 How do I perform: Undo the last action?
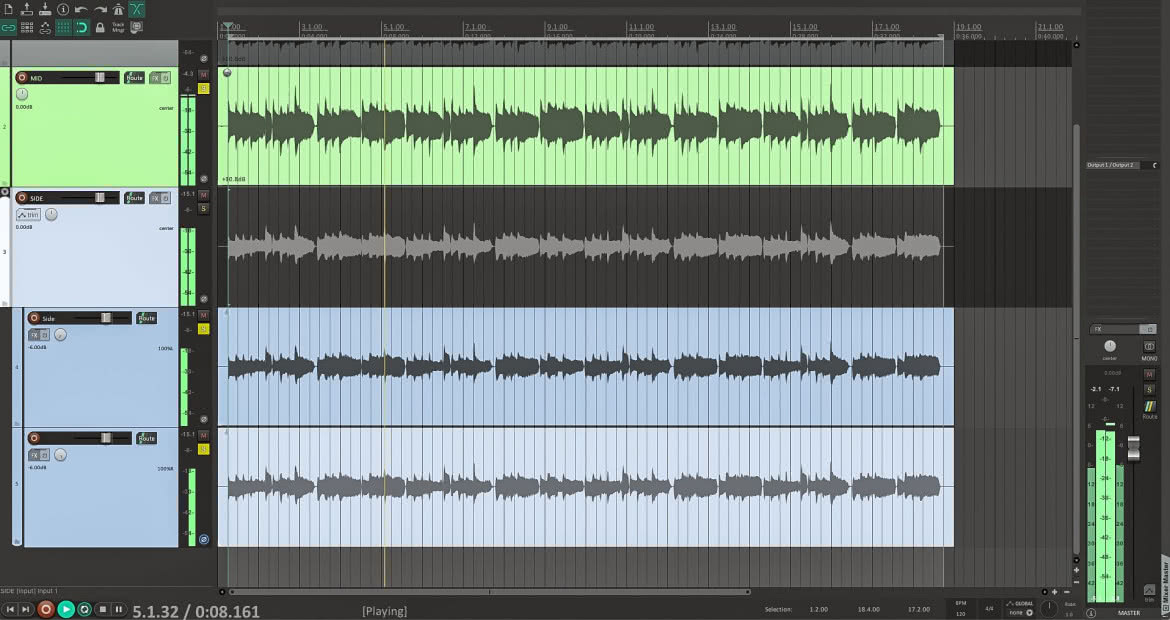[x=81, y=9]
